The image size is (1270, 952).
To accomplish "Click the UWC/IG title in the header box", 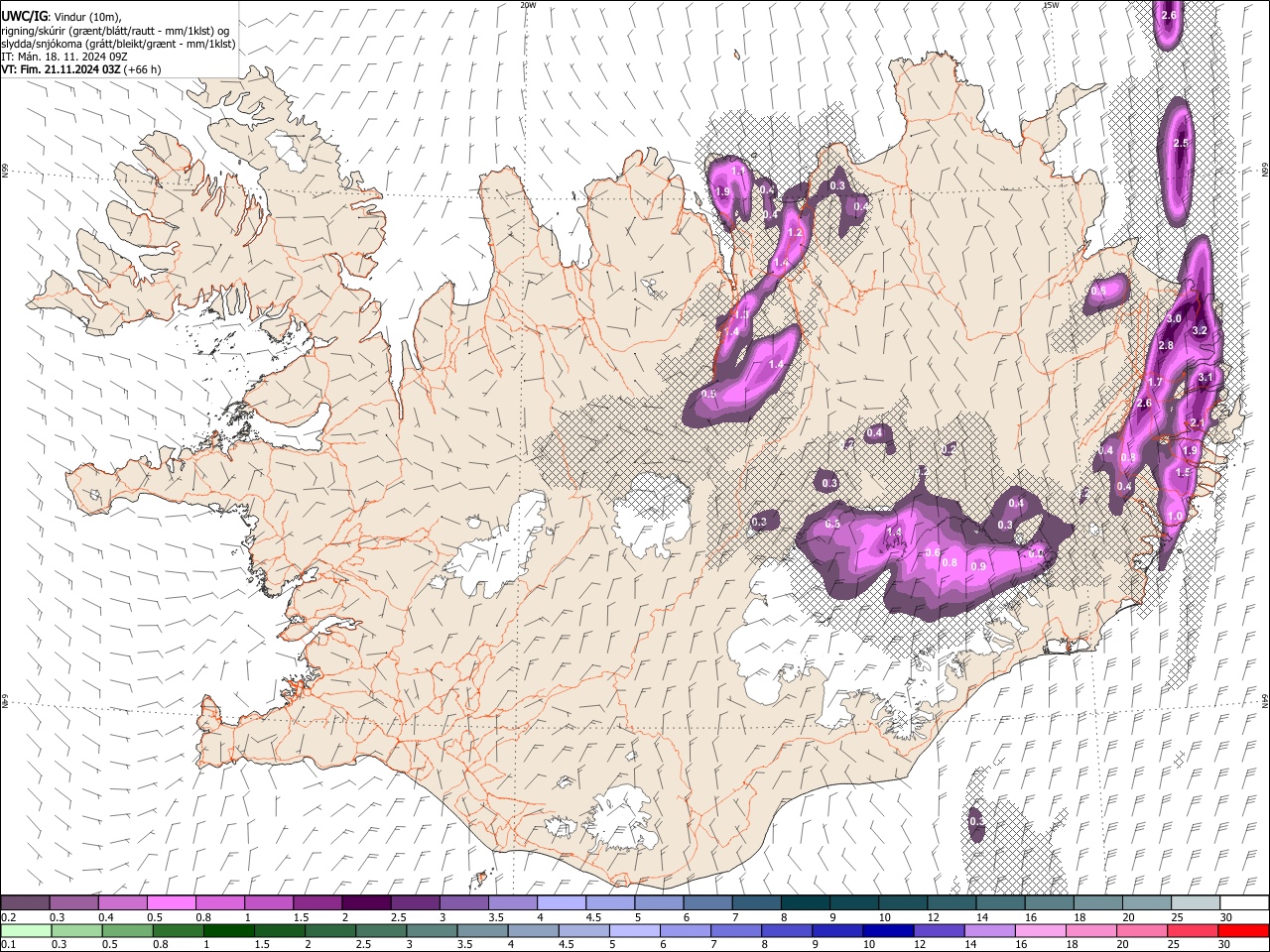I will [x=24, y=16].
